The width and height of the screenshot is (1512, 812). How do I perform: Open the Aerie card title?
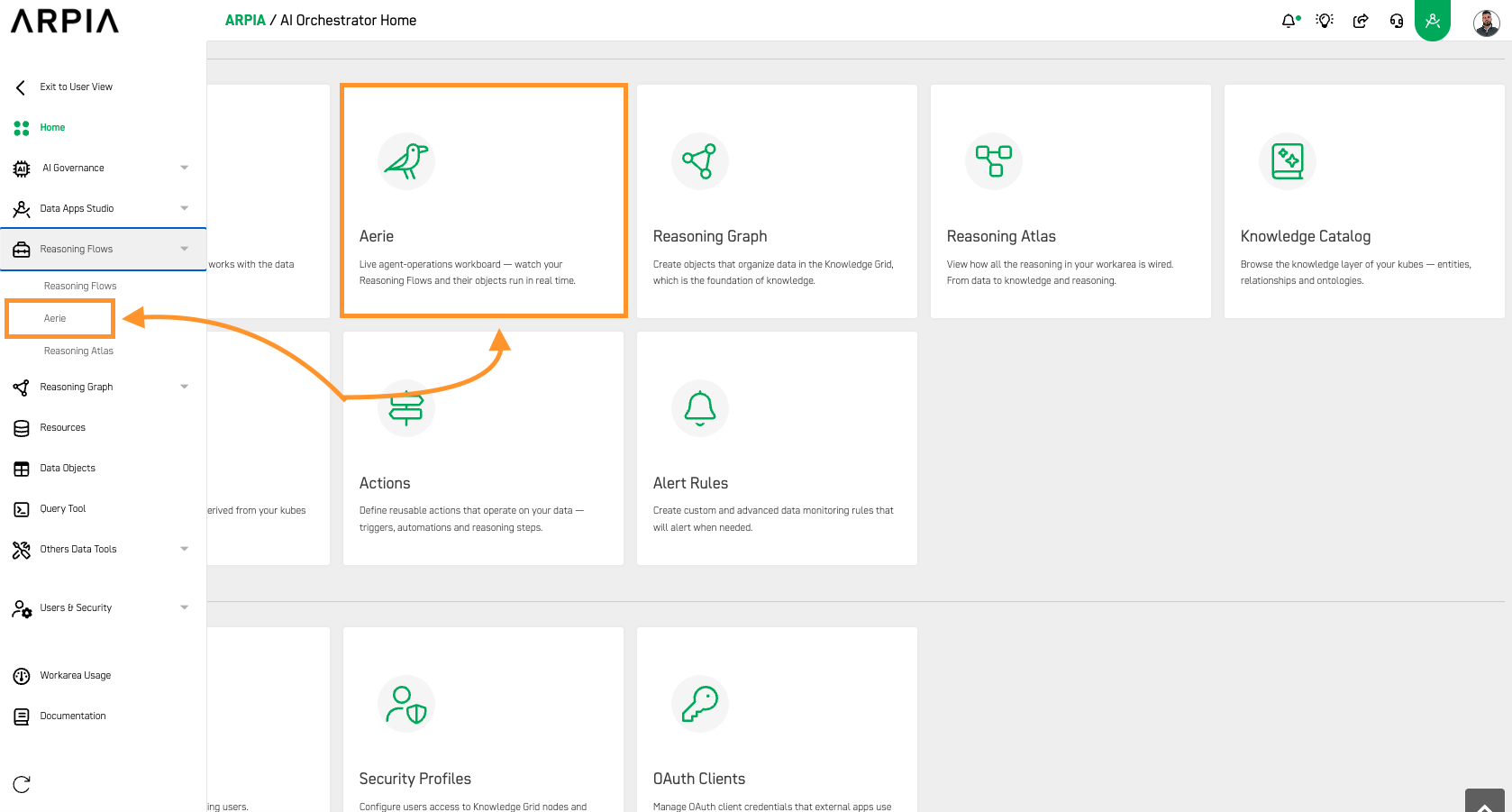coord(377,236)
